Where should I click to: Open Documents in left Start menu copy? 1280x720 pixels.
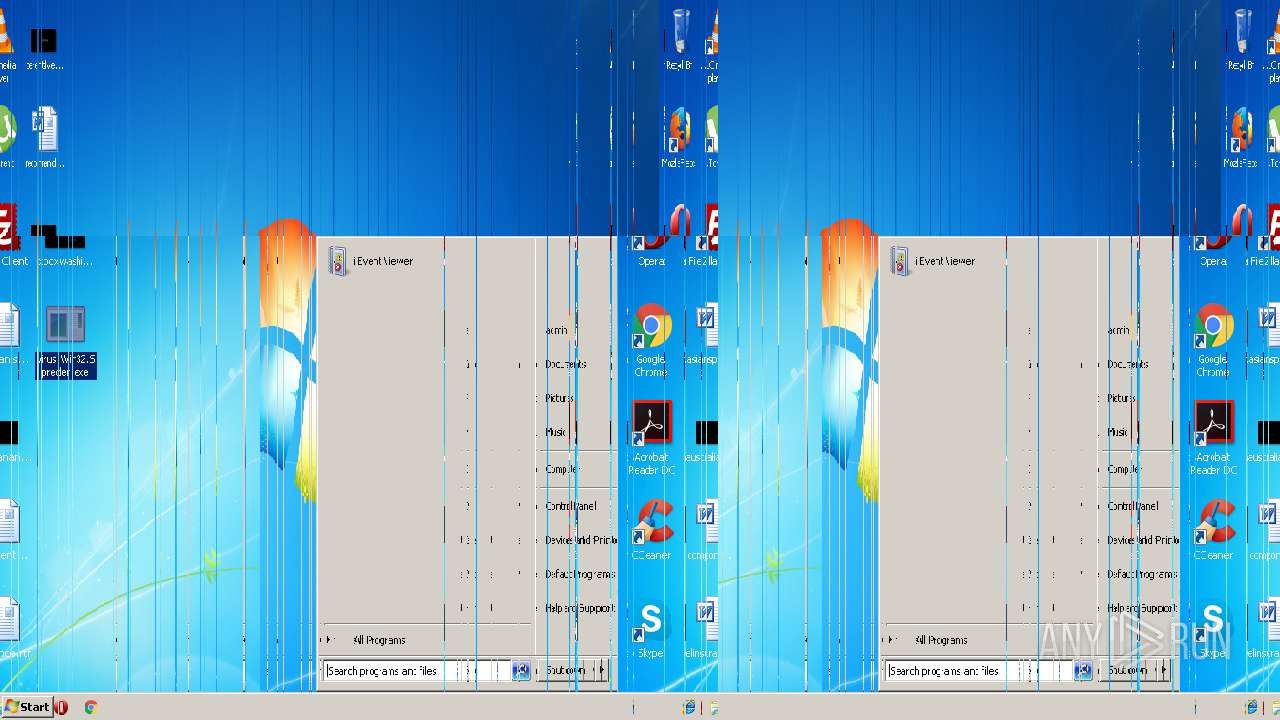click(x=566, y=364)
